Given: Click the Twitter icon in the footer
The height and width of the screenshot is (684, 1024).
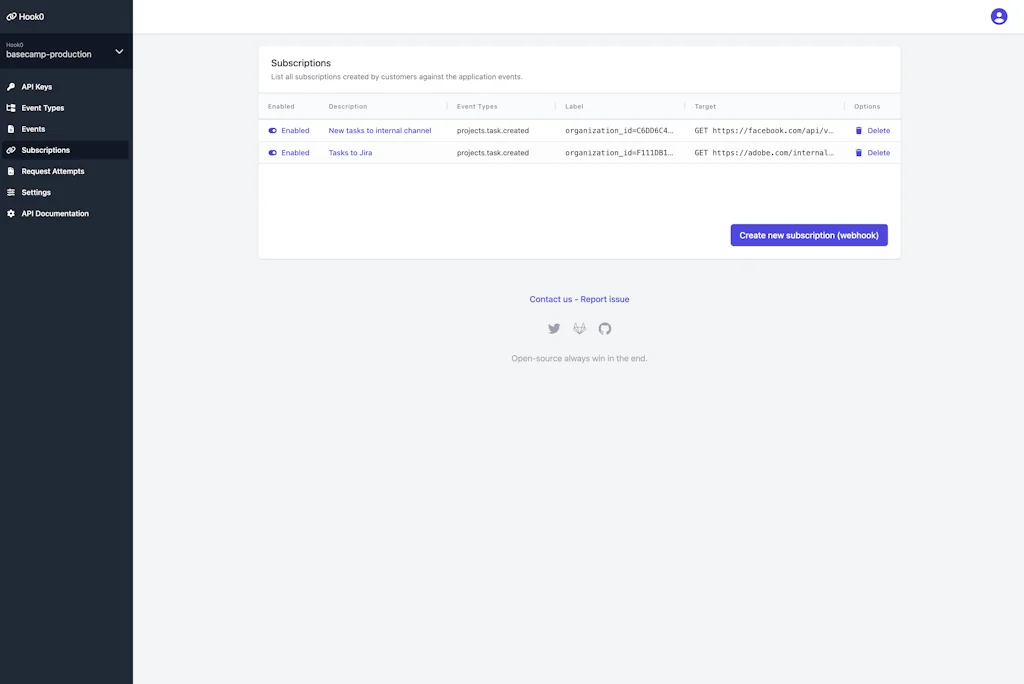Looking at the screenshot, I should pyautogui.click(x=554, y=329).
